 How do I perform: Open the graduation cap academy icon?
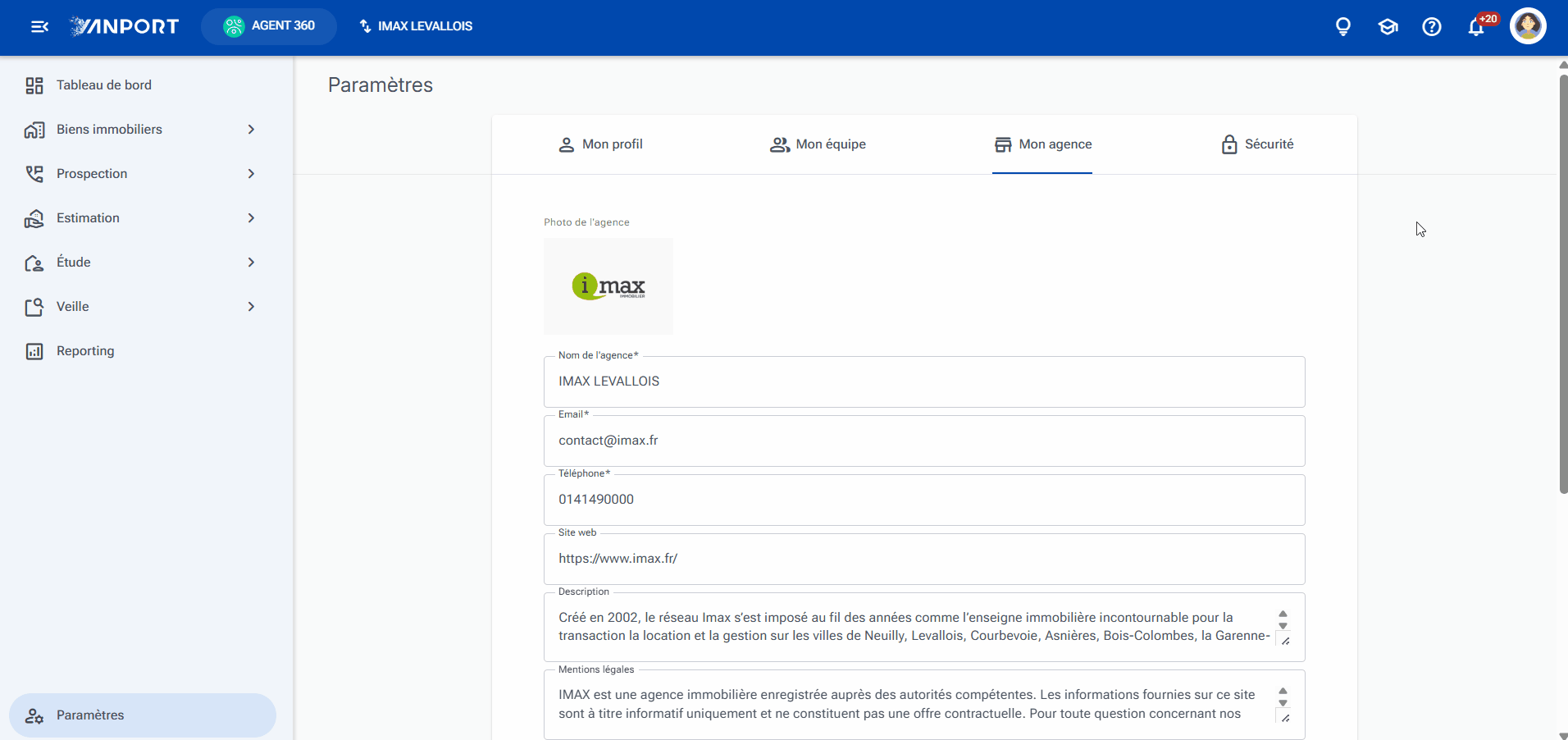1388,27
